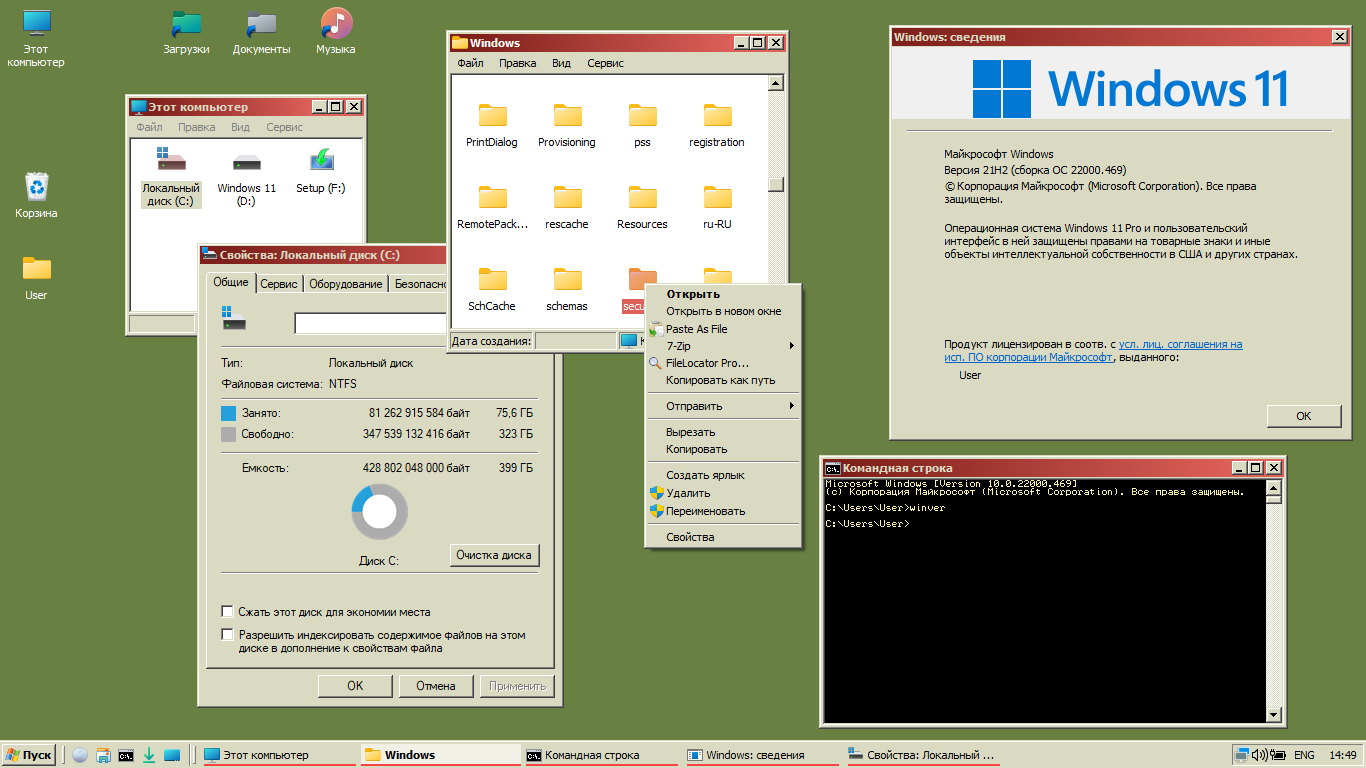Choose Вырезать in the context menu
Viewport: 1366px width, 768px height.
[723, 432]
